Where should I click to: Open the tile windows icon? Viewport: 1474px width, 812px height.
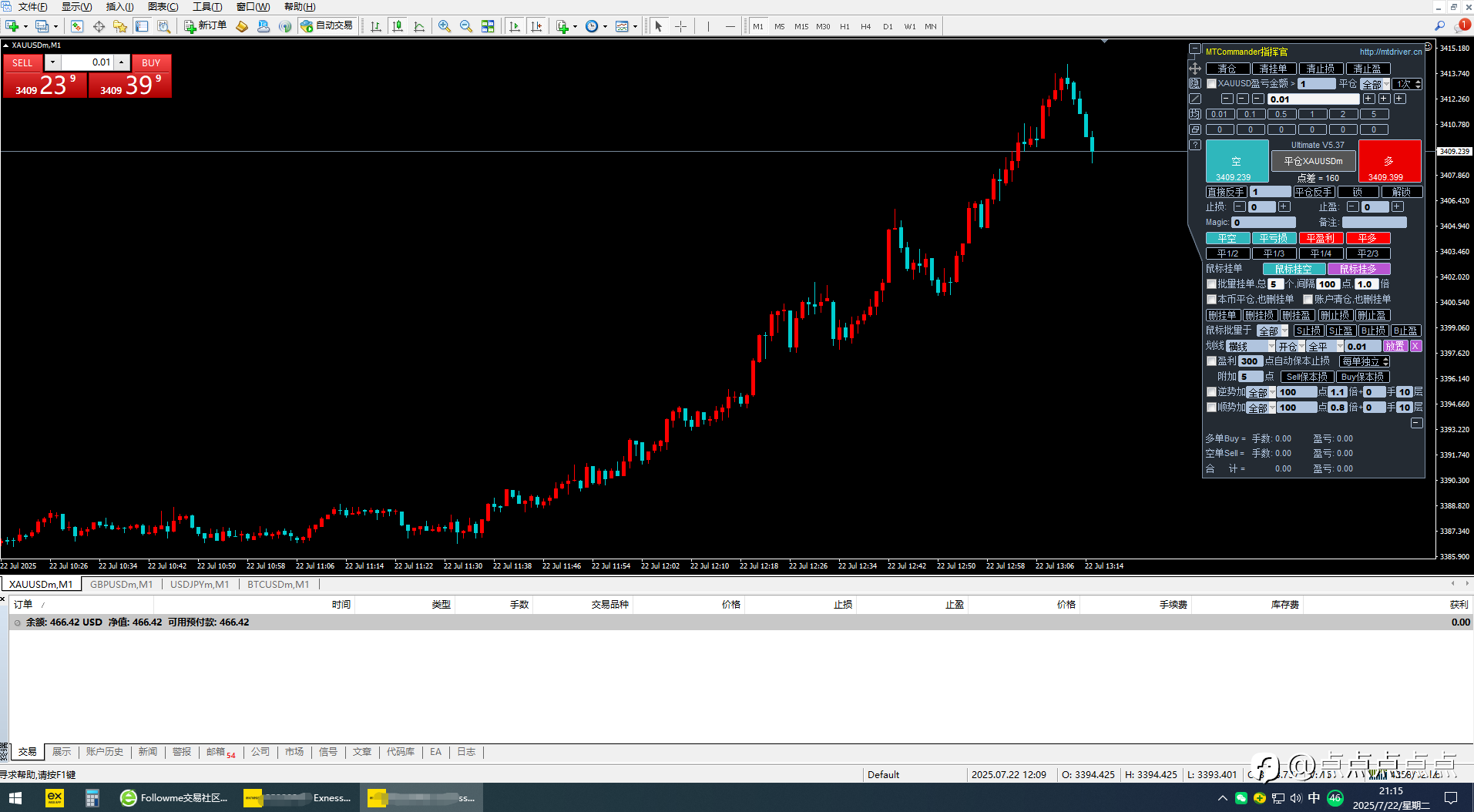(x=488, y=26)
